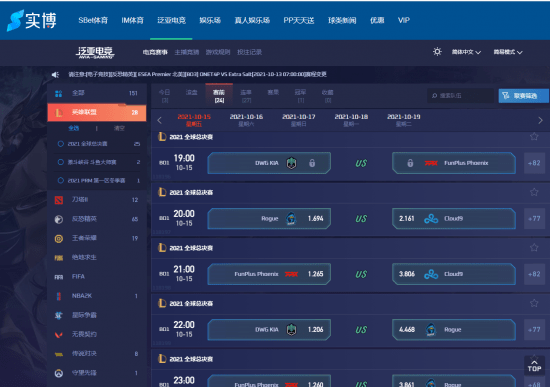Click 清空 to clear league selection
Image resolution: width=550 pixels, height=387 pixels.
(119, 128)
